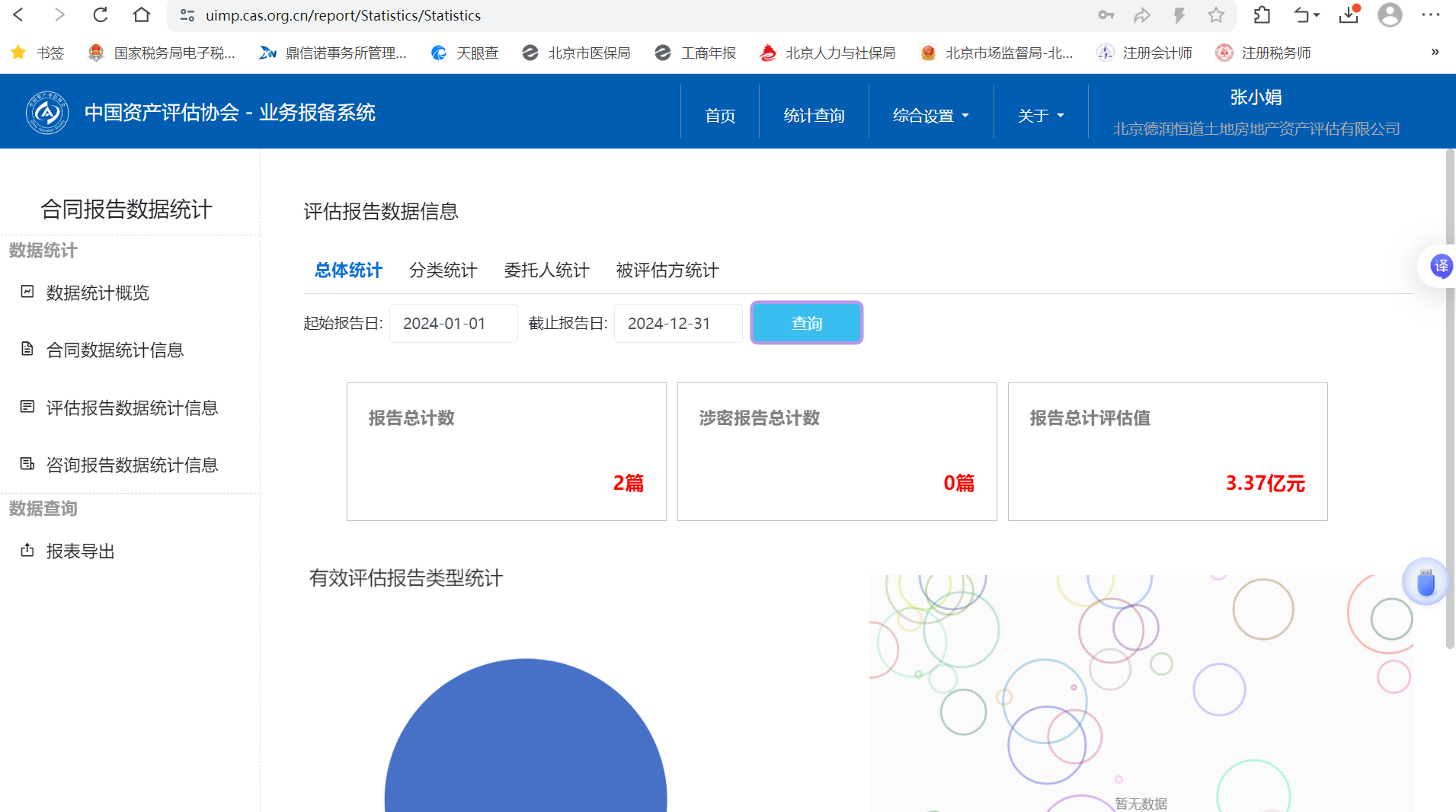This screenshot has height=812, width=1456.
Task: Click the browser profile avatar icon
Action: point(1390,15)
